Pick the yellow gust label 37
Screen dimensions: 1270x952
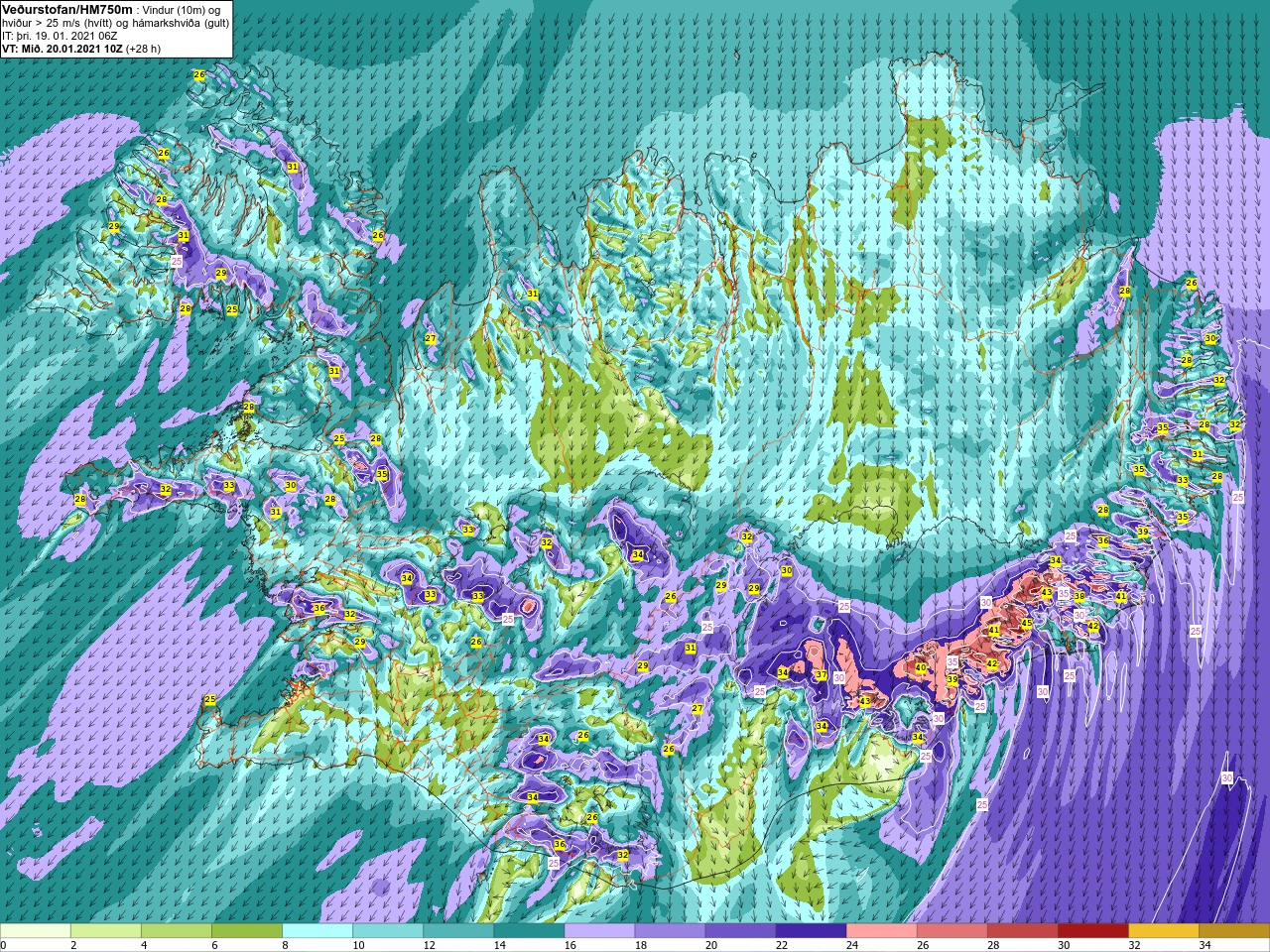coord(821,675)
